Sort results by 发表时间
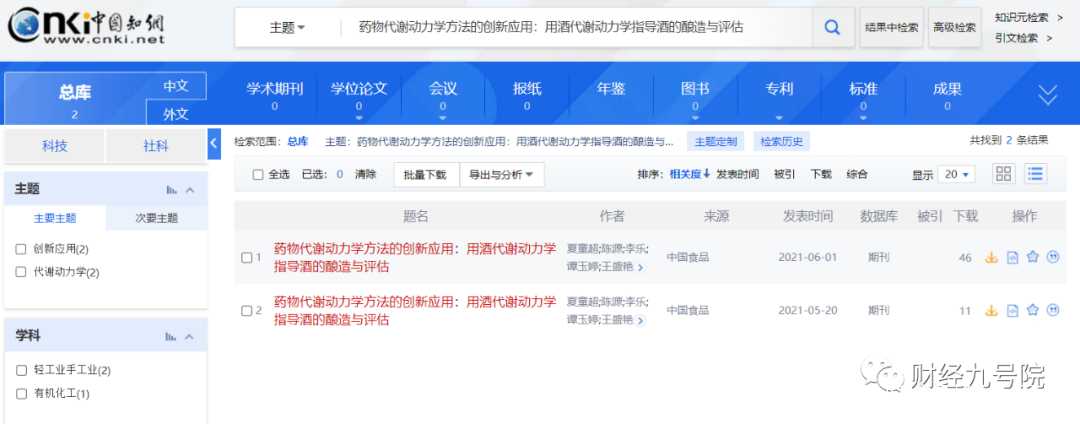The height and width of the screenshot is (424, 1080). (738, 174)
